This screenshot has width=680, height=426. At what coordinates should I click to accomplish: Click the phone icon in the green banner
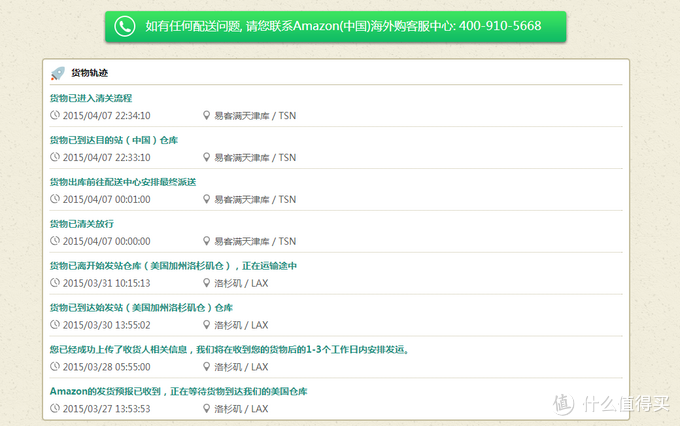click(x=125, y=26)
